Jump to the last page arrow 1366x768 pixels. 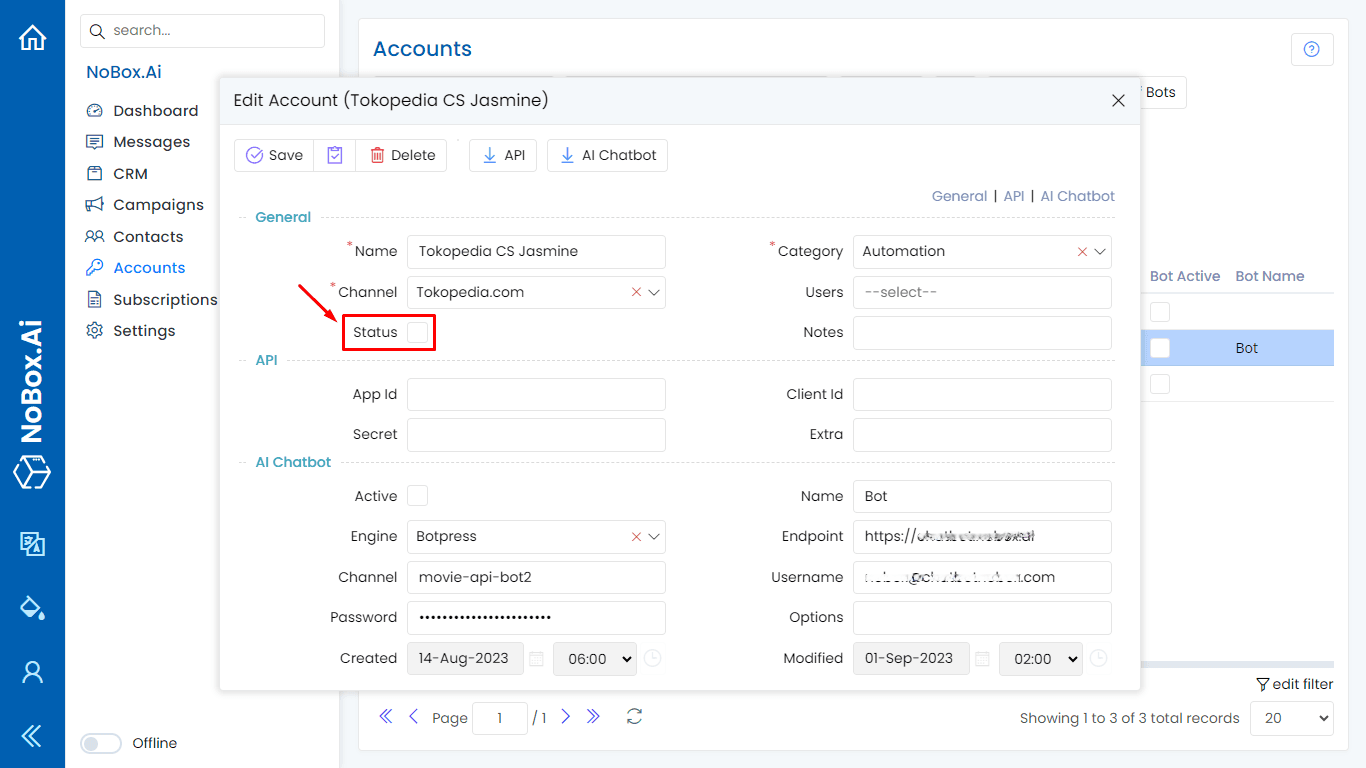593,717
